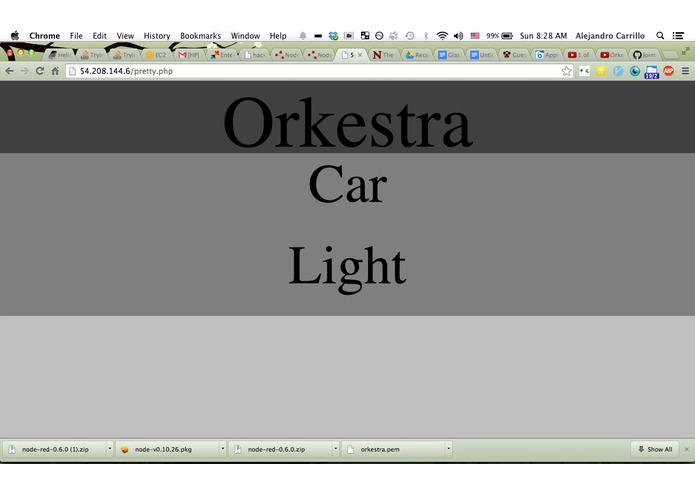695x494 pixels.
Task: Expand options for node-v0.10.26.pkg download
Action: click(223, 449)
